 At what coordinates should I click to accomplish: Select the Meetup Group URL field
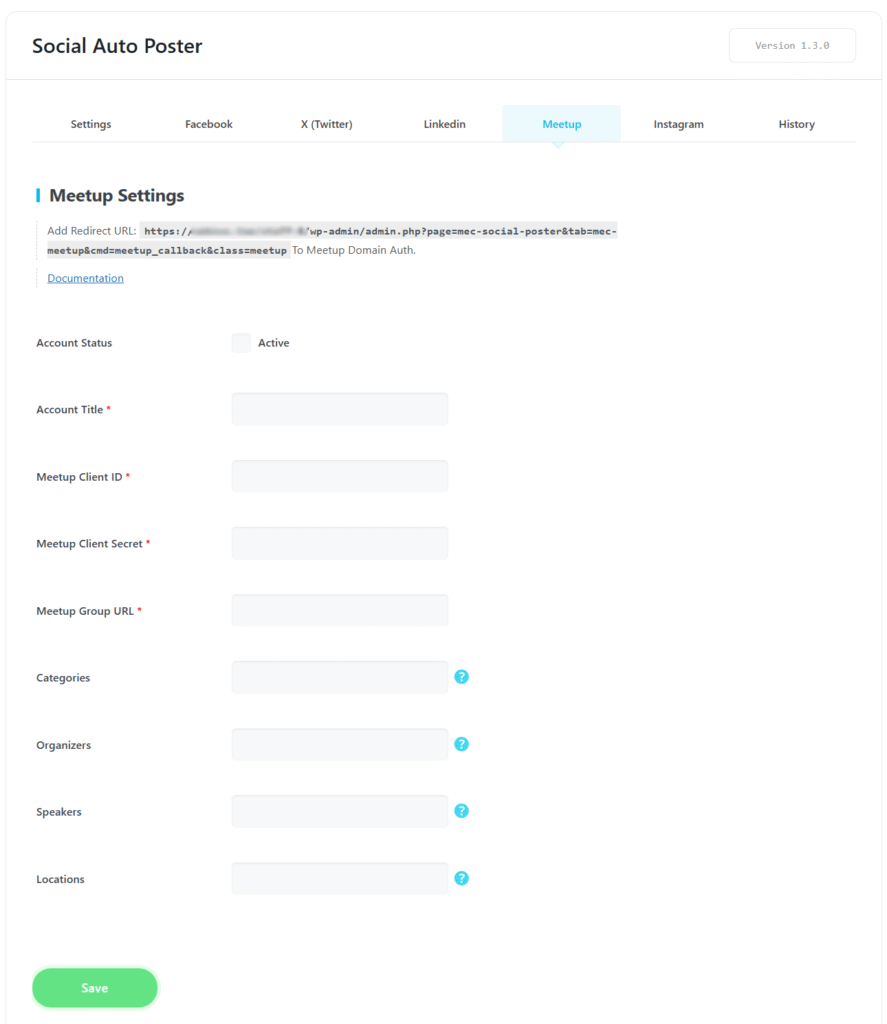(339, 609)
